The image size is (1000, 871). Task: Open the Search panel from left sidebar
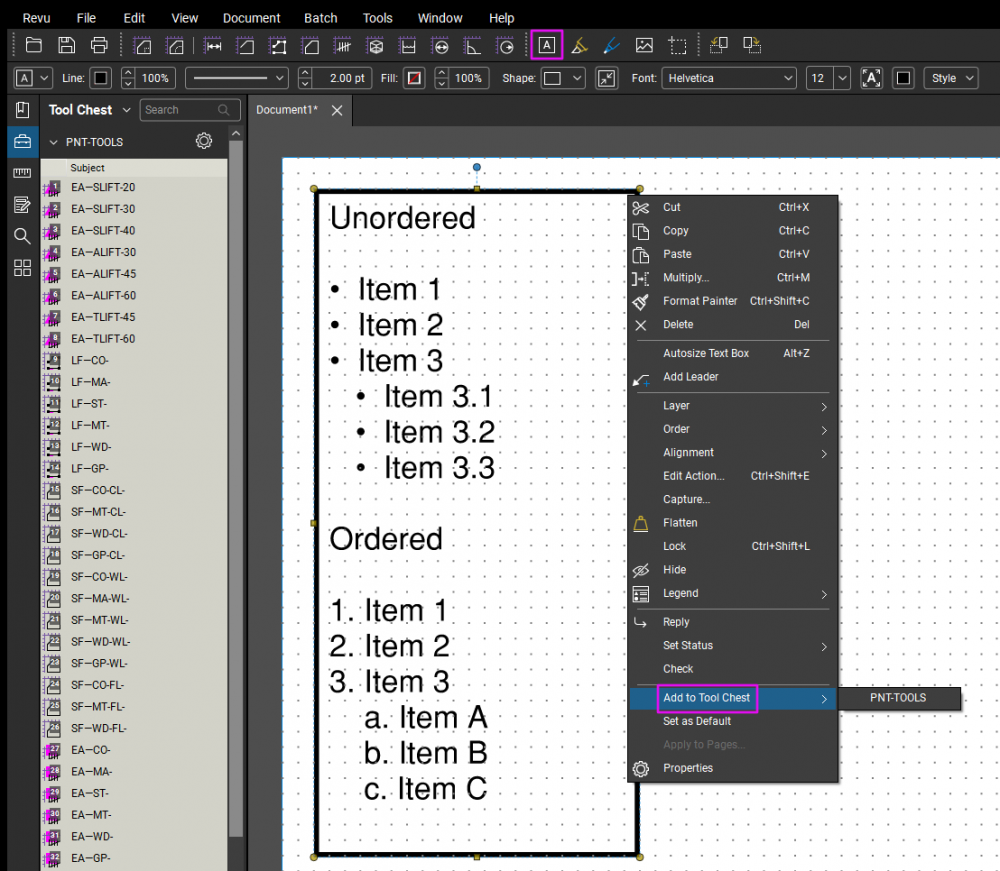pos(22,236)
